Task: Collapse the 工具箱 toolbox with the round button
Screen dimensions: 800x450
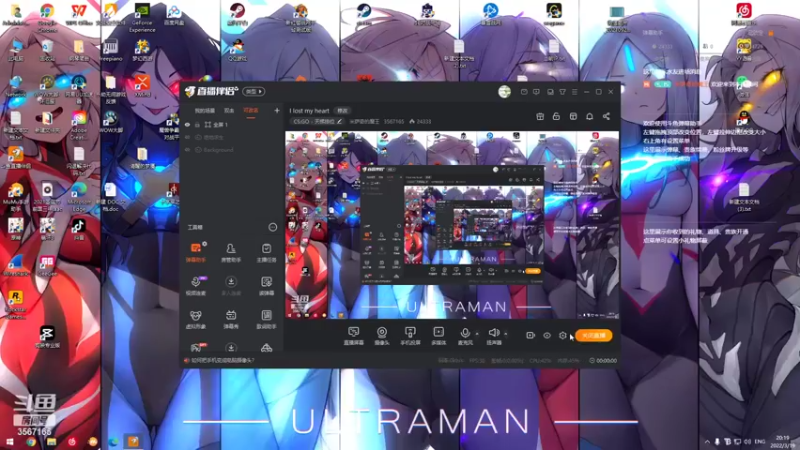Action: click(272, 227)
